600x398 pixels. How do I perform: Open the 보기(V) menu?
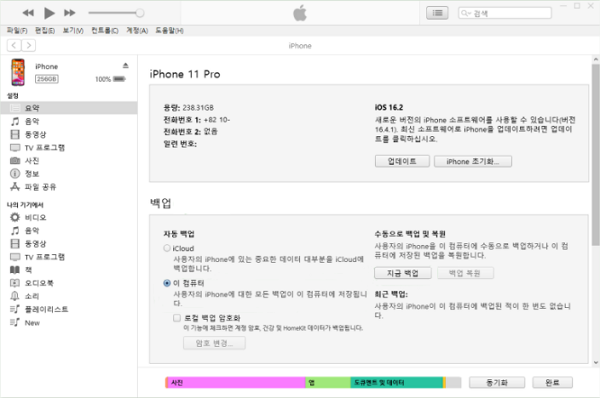tap(73, 31)
